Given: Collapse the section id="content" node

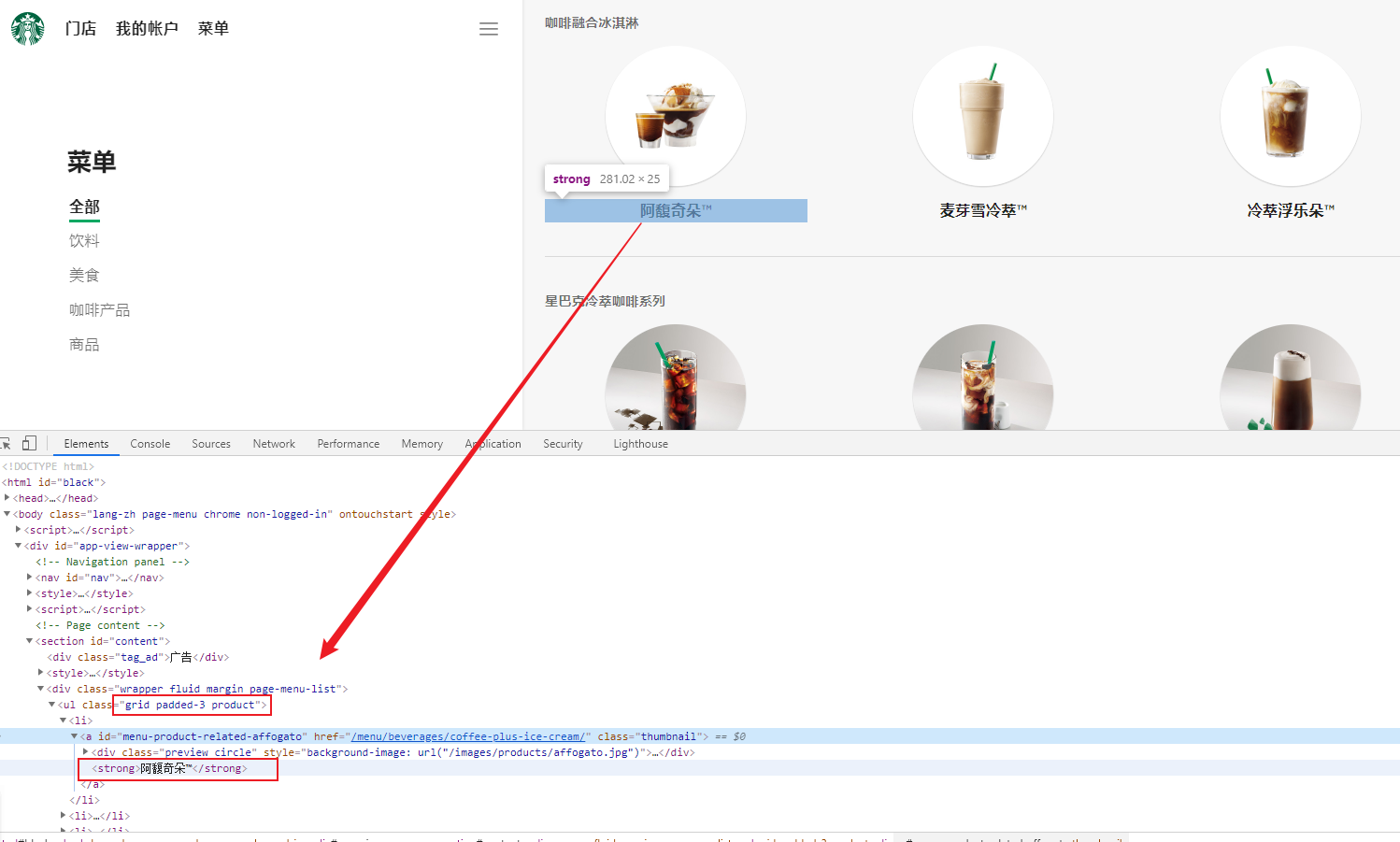Looking at the screenshot, I should (29, 641).
